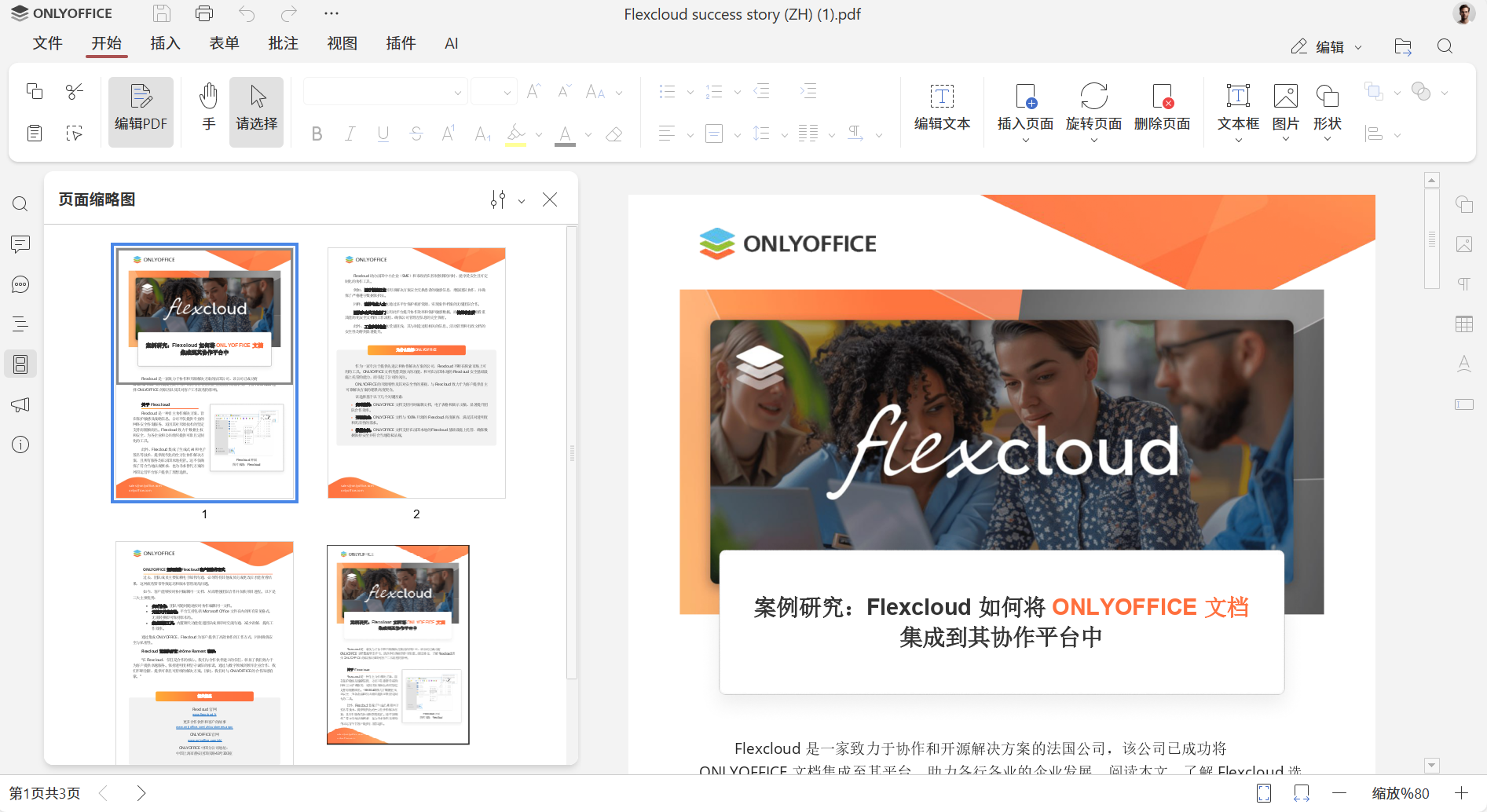Redo the last action

point(289,13)
